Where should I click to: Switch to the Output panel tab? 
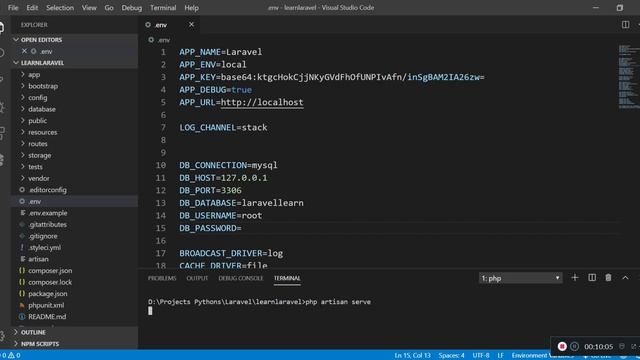pyautogui.click(x=197, y=278)
